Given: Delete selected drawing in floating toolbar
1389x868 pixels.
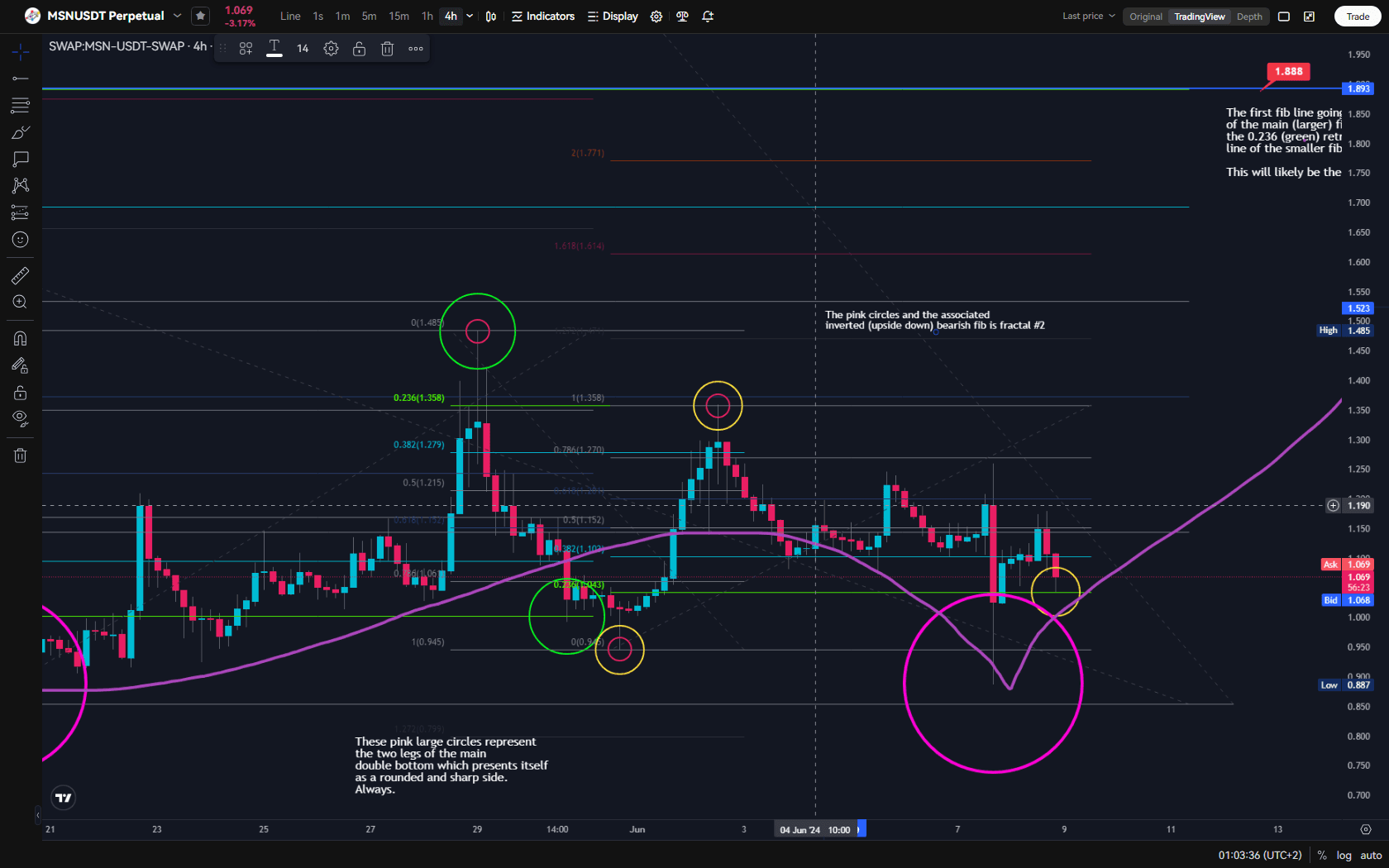Looking at the screenshot, I should click(387, 49).
